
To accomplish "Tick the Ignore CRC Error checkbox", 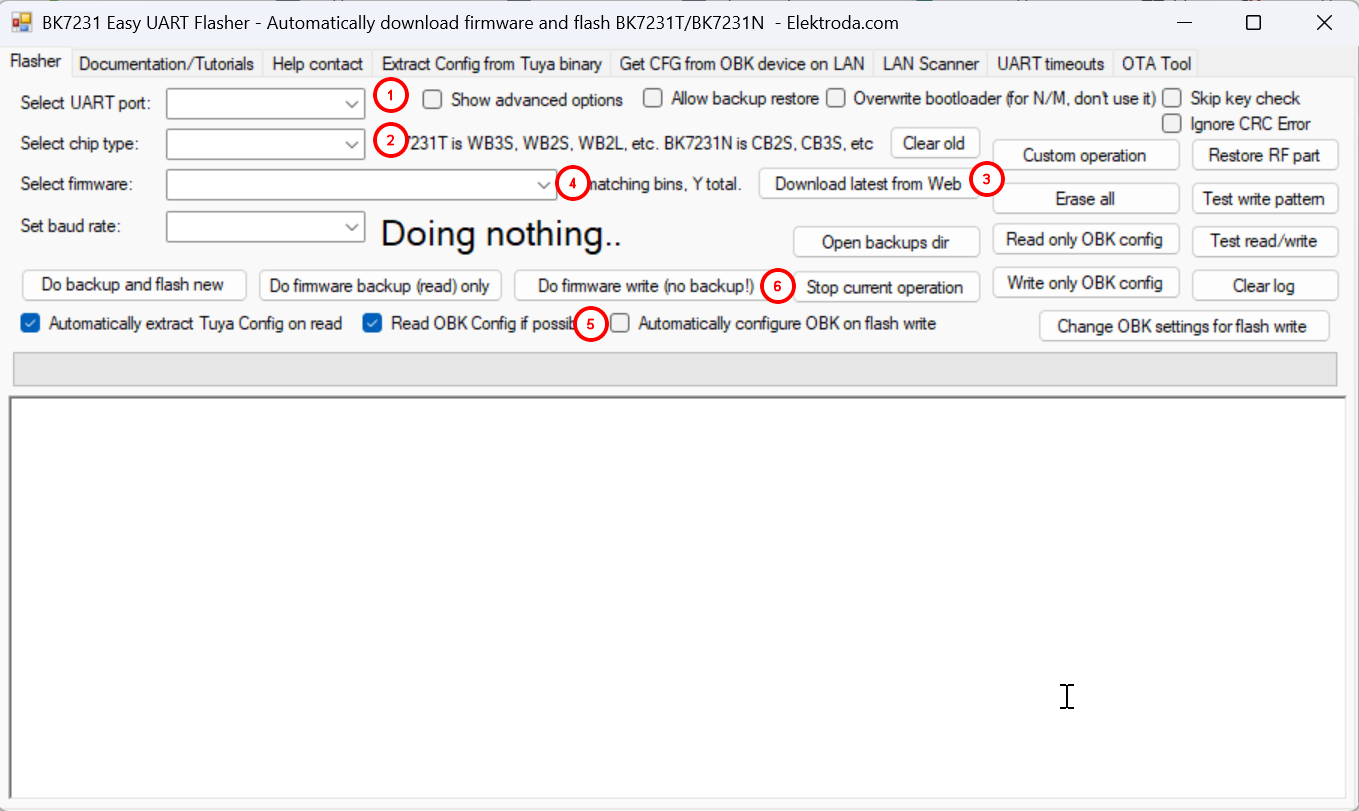I will (1172, 124).
